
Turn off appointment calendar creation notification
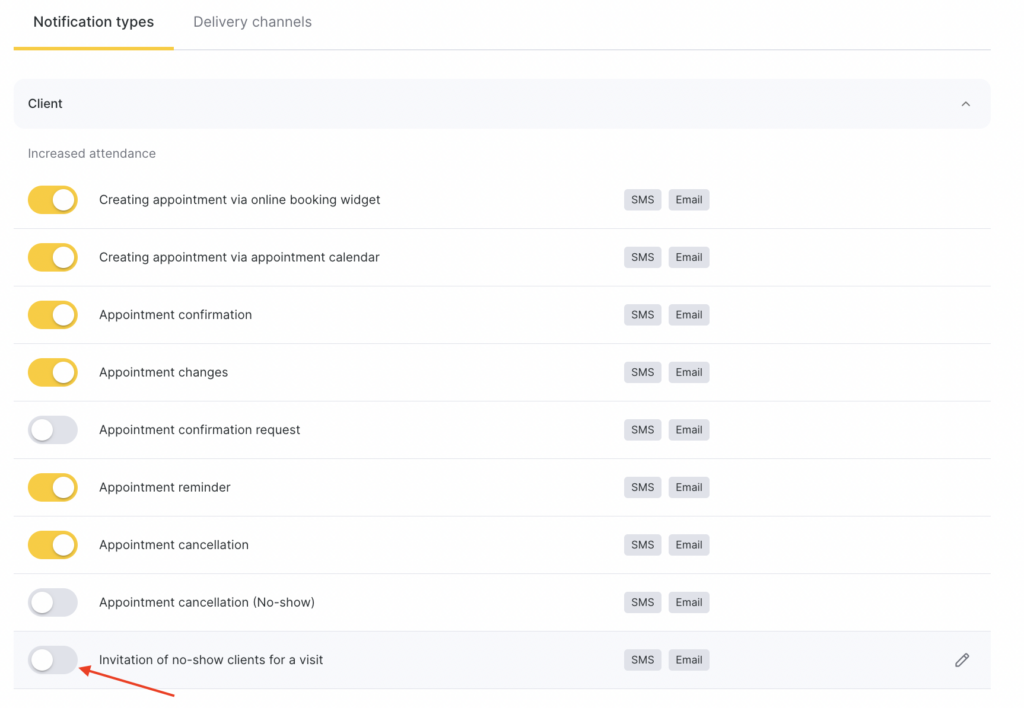coord(53,257)
